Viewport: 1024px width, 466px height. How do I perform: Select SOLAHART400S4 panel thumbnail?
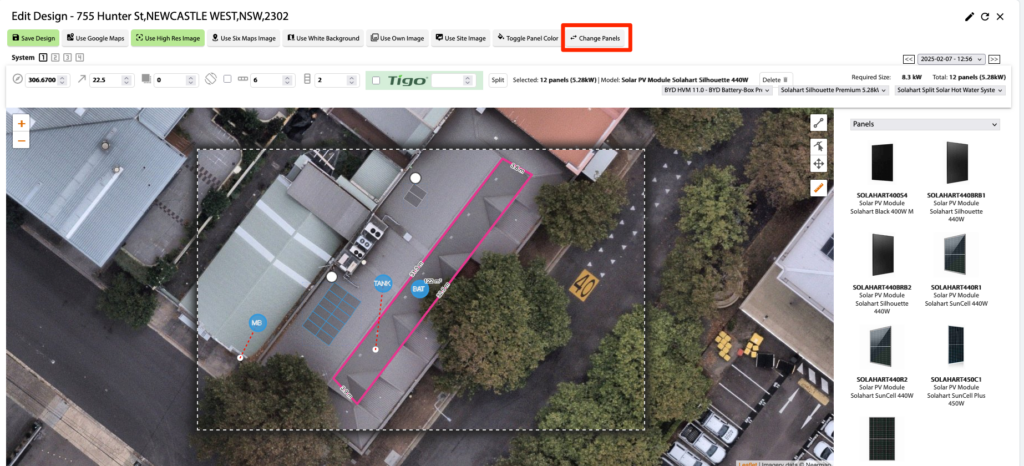[x=882, y=163]
